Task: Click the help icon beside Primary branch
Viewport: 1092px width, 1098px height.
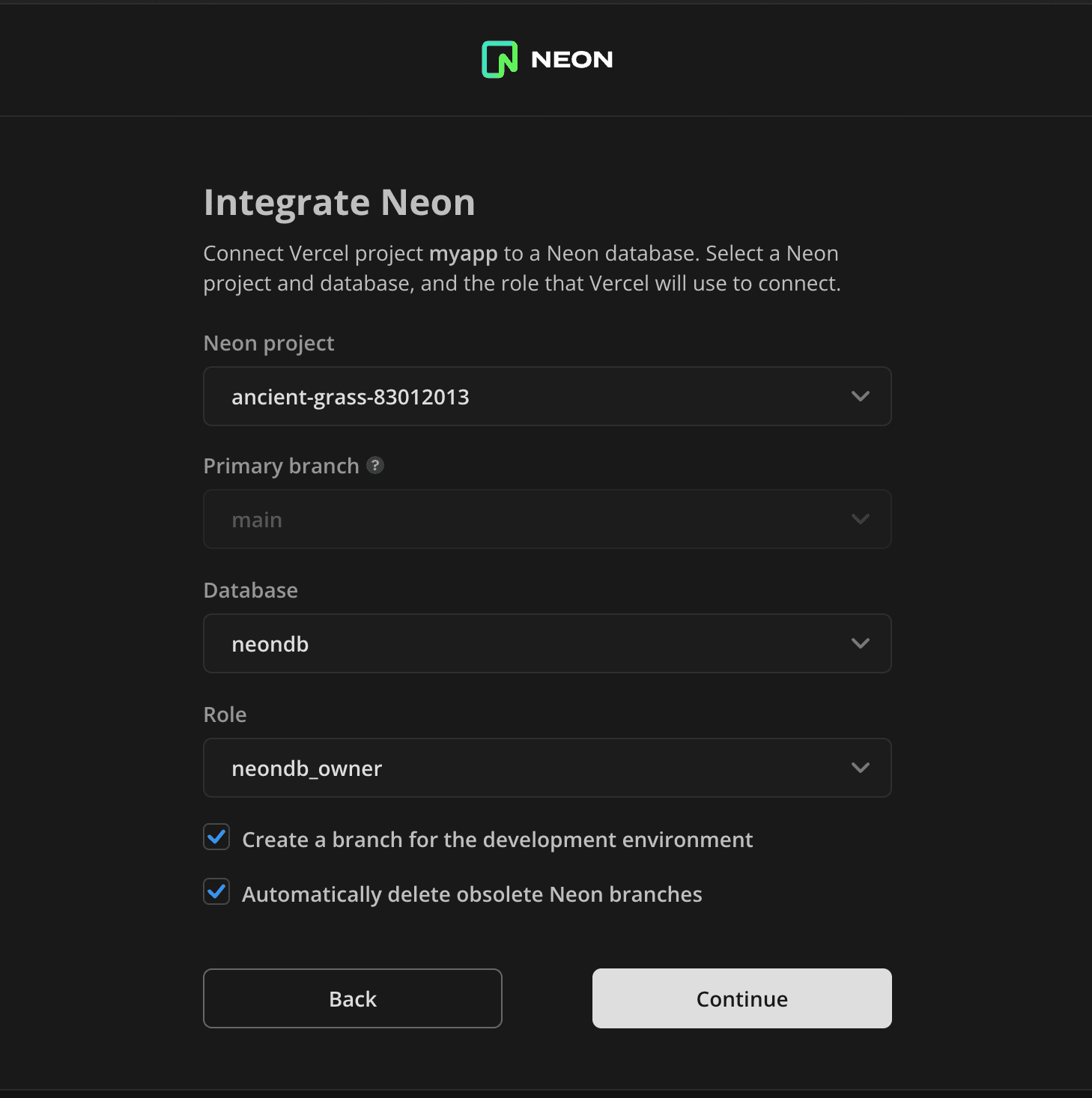Action: pos(376,465)
